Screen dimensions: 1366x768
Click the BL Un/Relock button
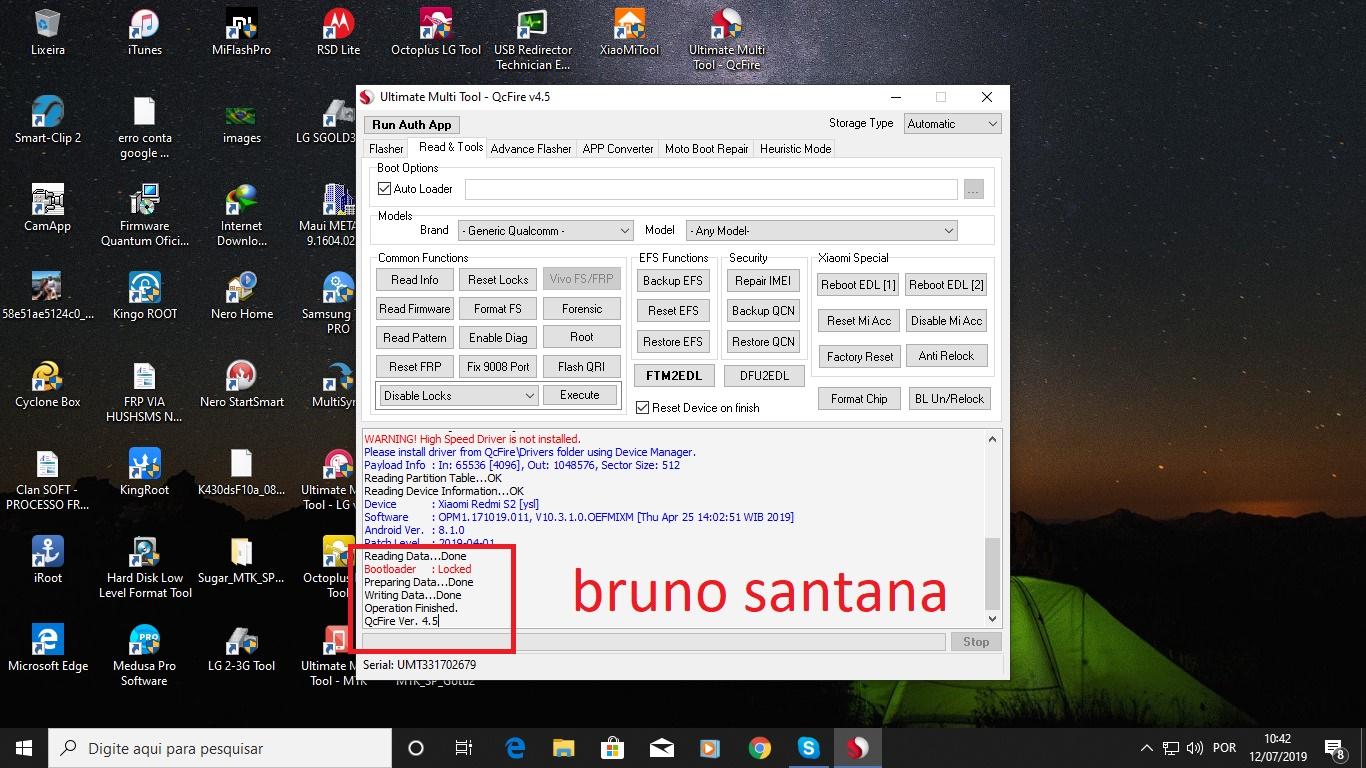[x=949, y=399]
